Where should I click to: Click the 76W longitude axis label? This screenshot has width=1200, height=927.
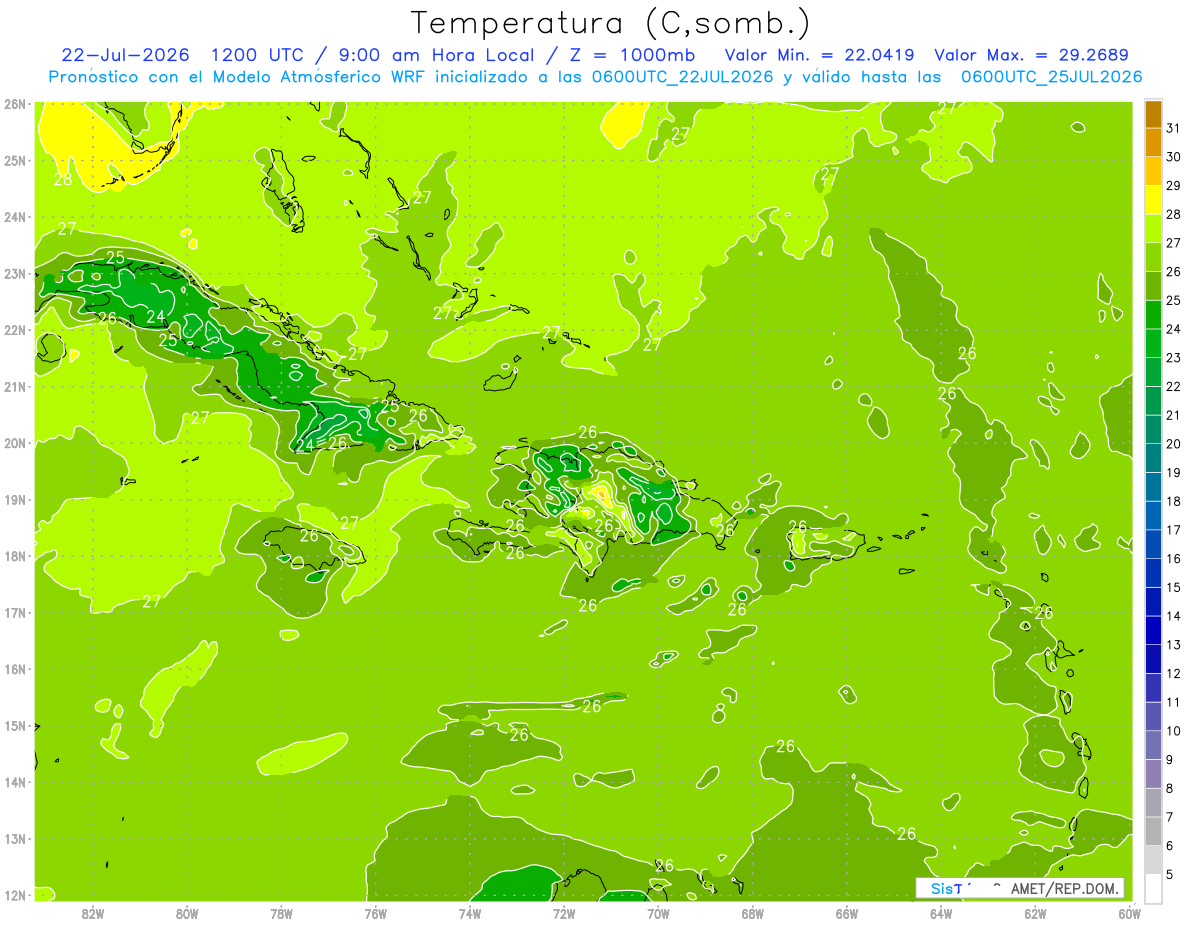pyautogui.click(x=376, y=913)
